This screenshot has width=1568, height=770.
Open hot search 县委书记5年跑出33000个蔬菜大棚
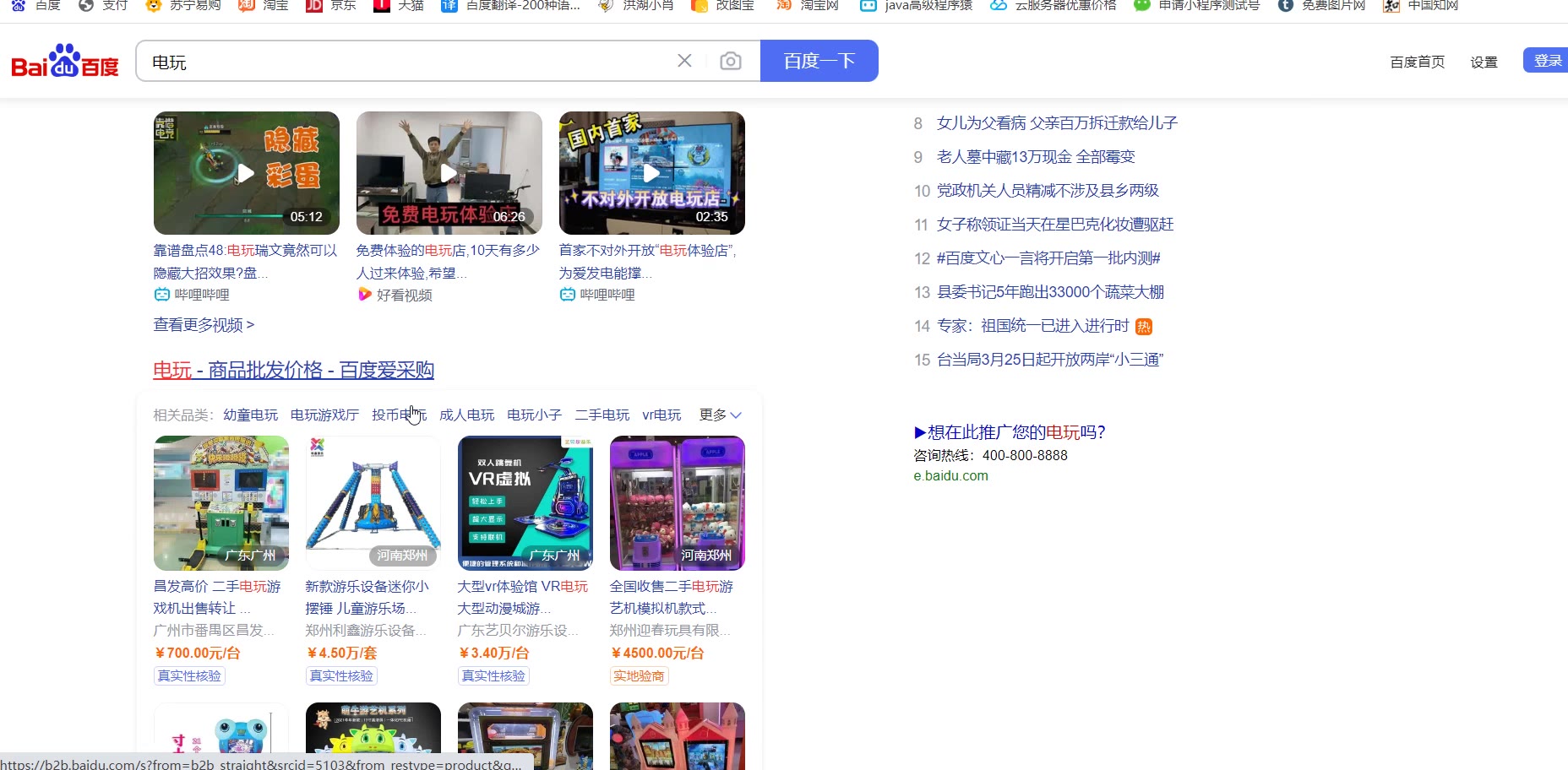tap(1050, 292)
